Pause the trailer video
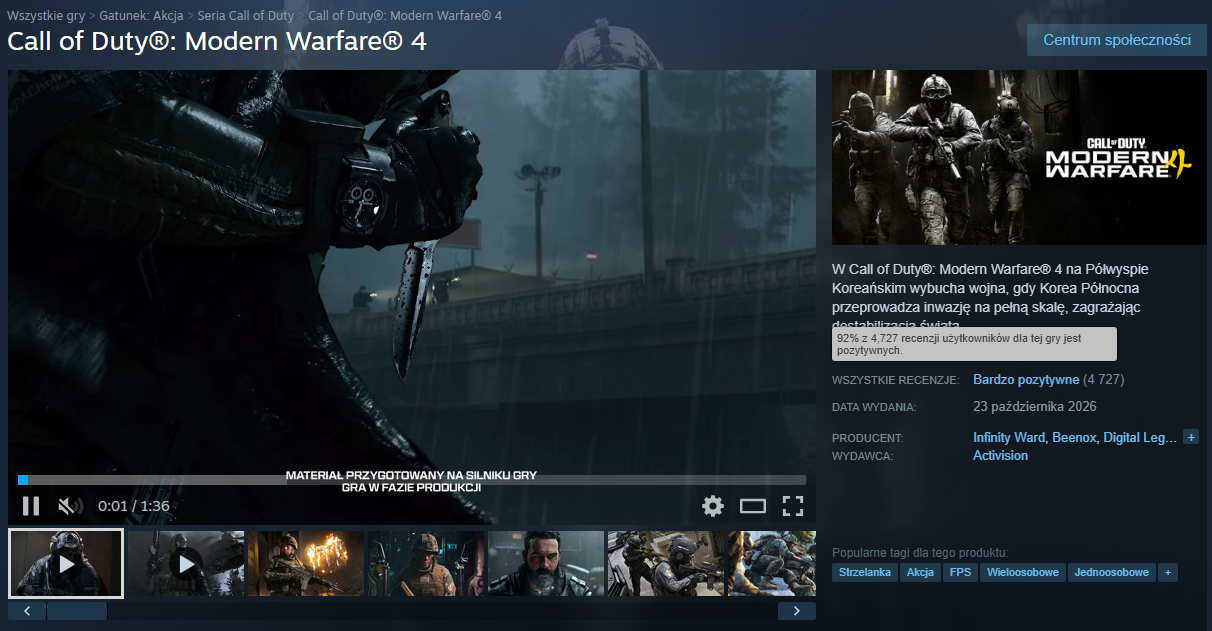Viewport: 1212px width, 631px height. point(31,506)
